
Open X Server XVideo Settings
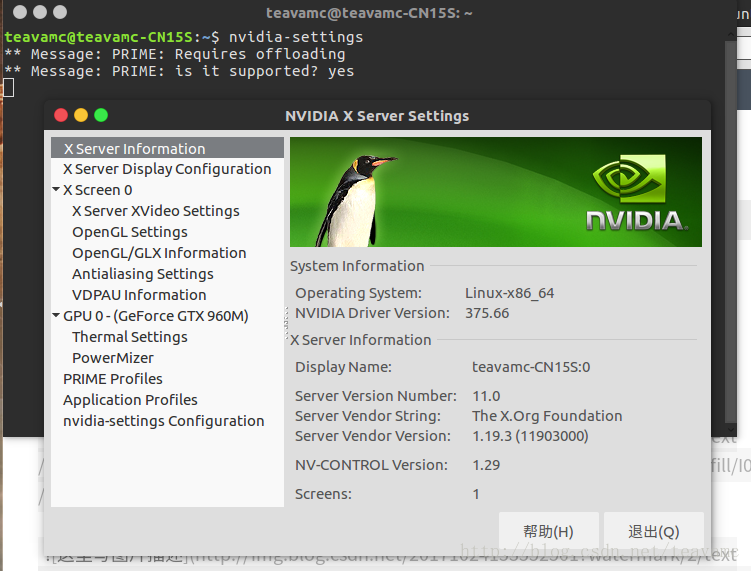[156, 211]
